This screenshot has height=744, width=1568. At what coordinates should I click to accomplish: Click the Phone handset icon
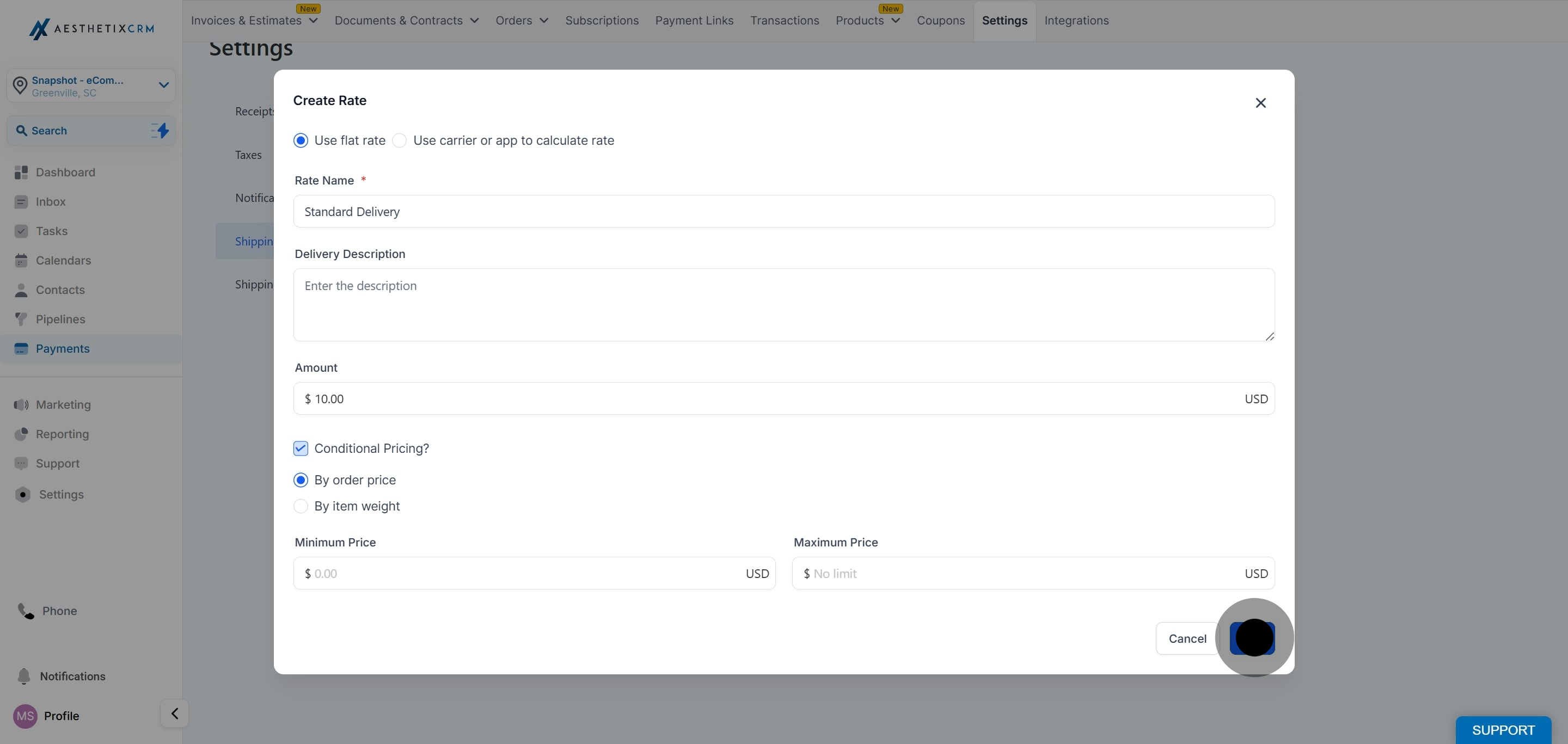tap(26, 611)
